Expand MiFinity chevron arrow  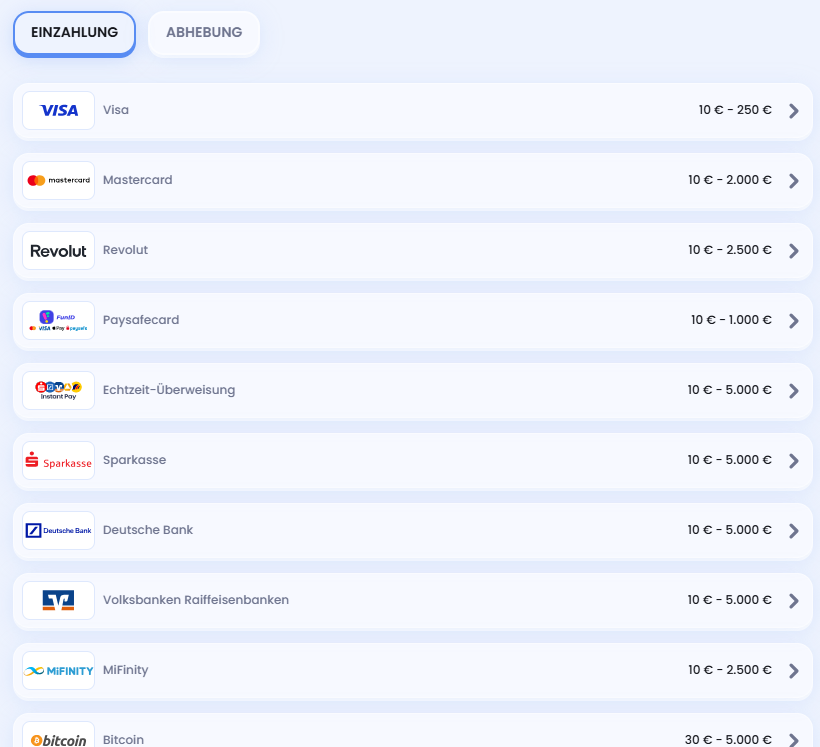[794, 672]
